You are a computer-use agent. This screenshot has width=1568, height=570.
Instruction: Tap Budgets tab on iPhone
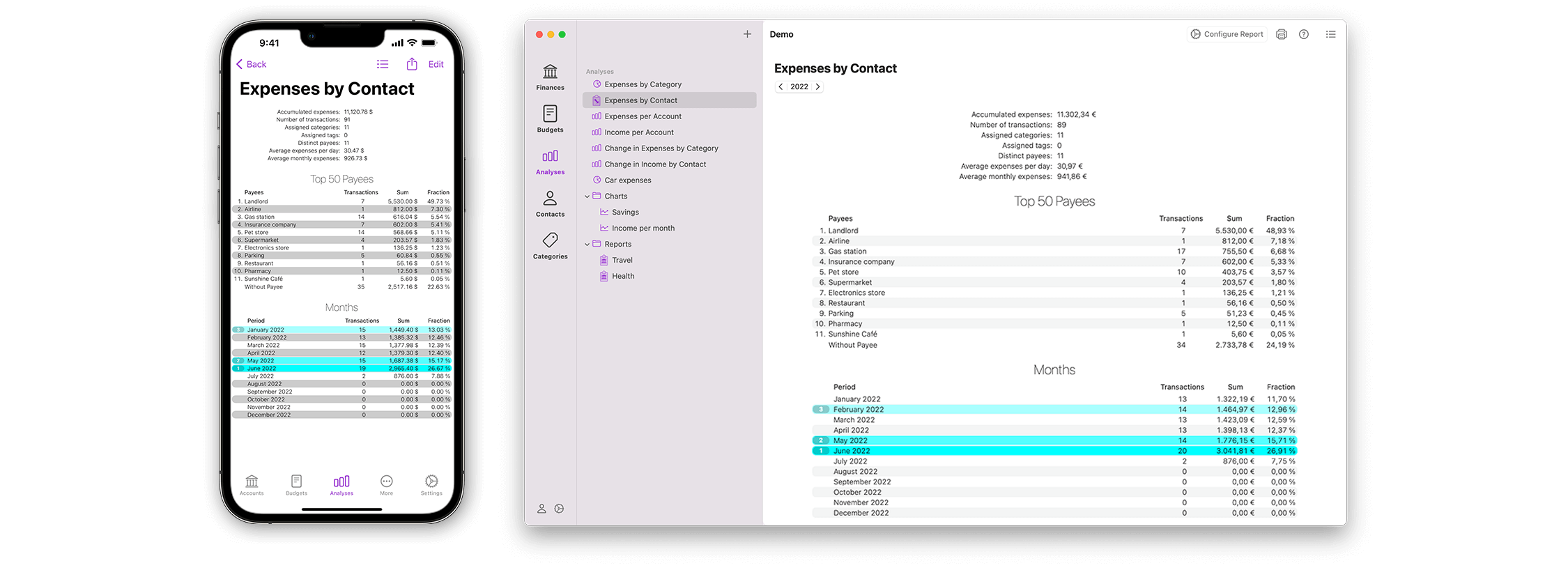point(296,485)
